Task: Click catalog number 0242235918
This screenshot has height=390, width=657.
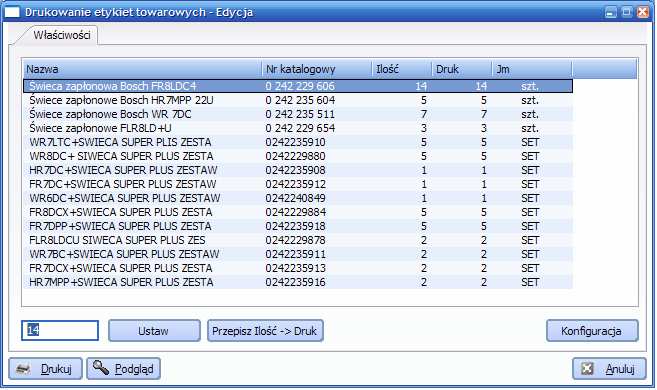Action: (295, 226)
